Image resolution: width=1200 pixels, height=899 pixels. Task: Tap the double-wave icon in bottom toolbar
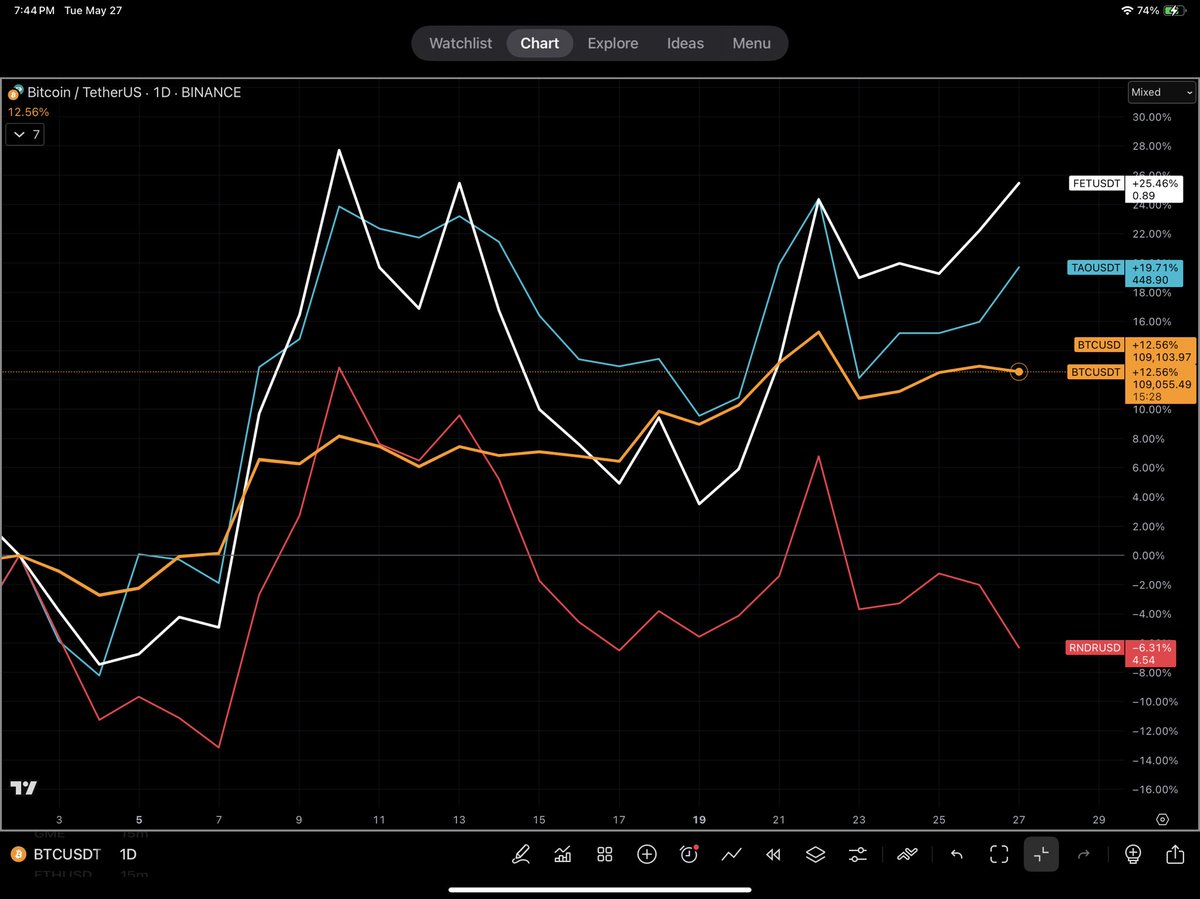click(x=908, y=854)
